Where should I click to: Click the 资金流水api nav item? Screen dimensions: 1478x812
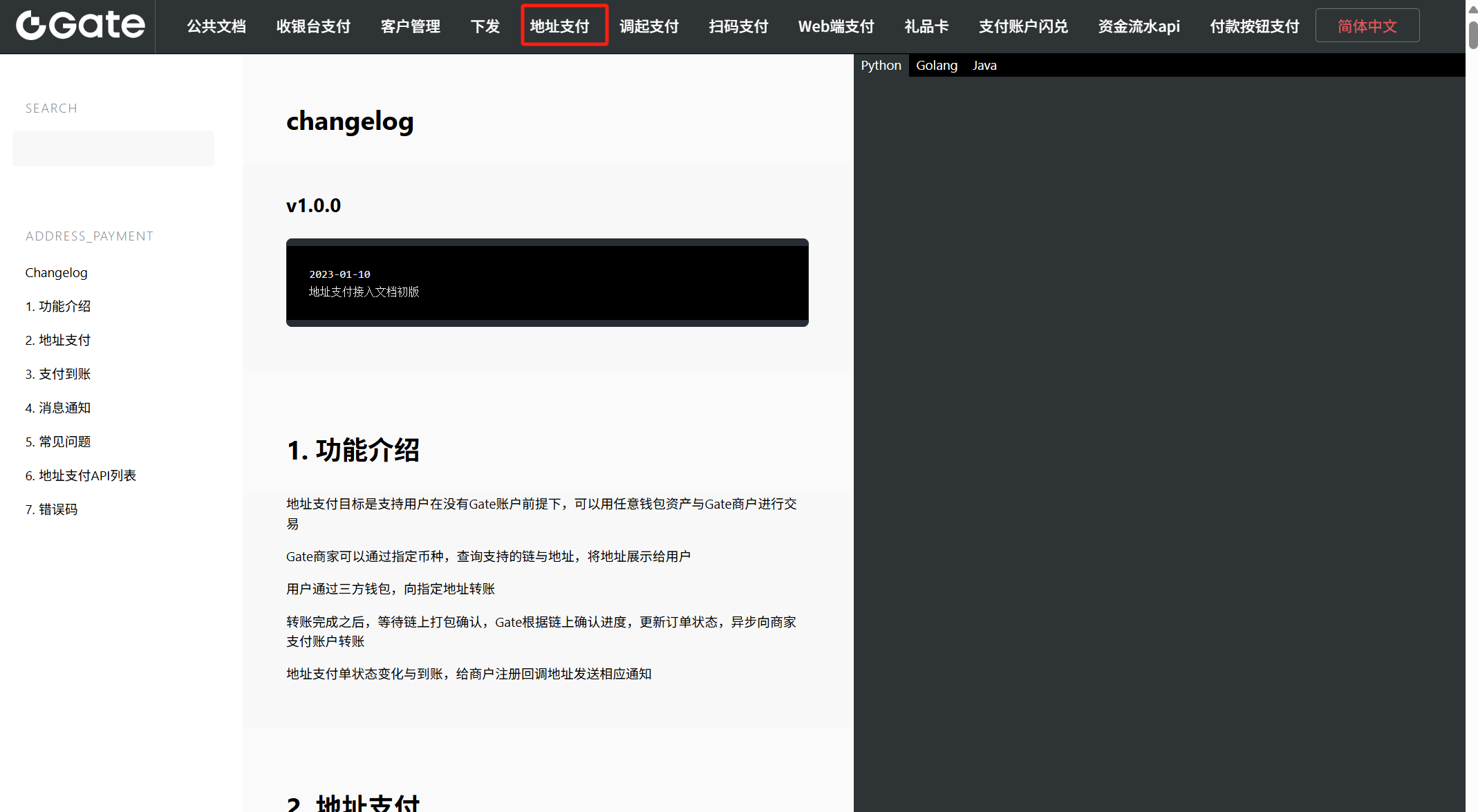point(1139,26)
